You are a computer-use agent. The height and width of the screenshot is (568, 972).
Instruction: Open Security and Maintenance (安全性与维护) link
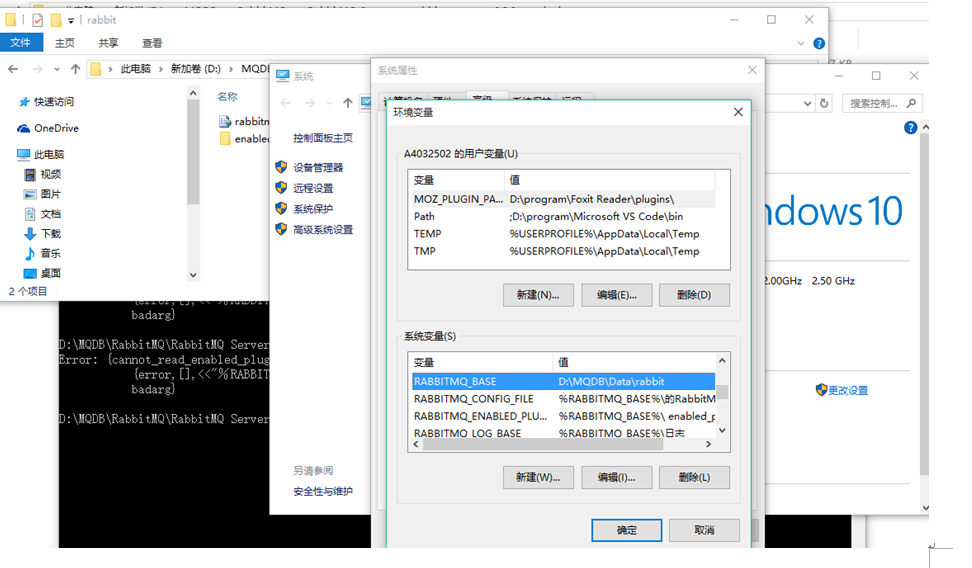323,492
